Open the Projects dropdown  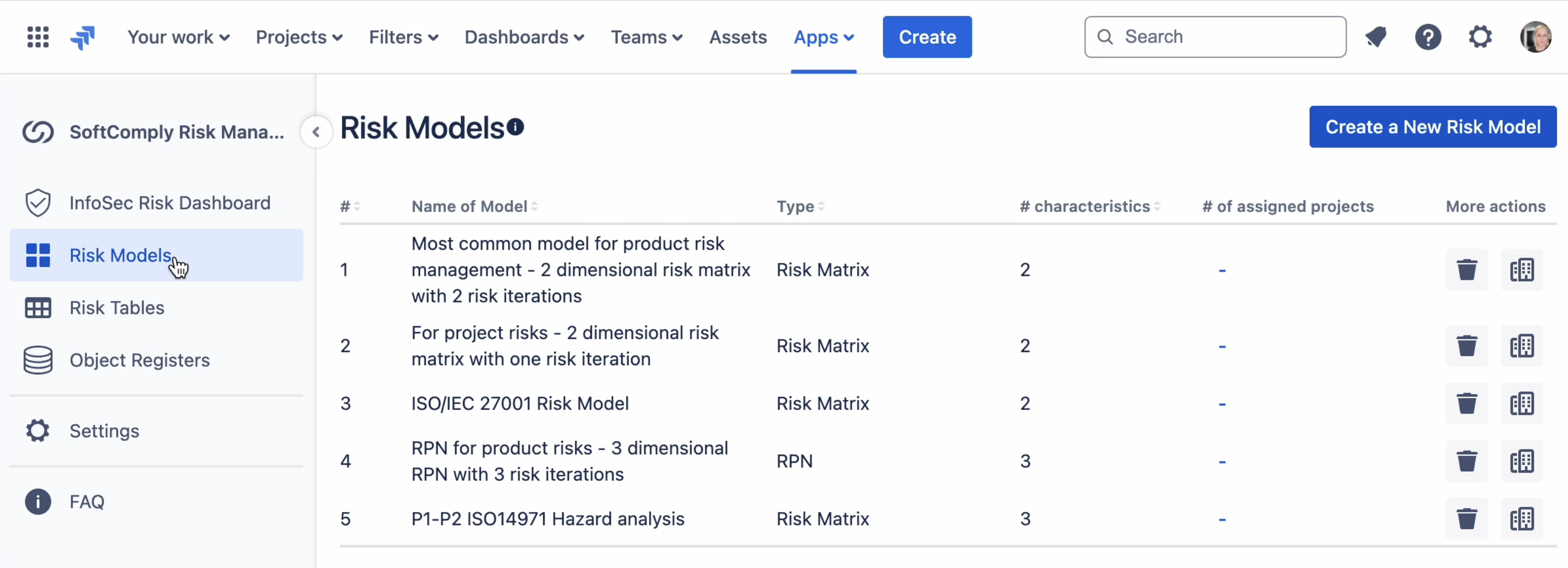tap(299, 37)
